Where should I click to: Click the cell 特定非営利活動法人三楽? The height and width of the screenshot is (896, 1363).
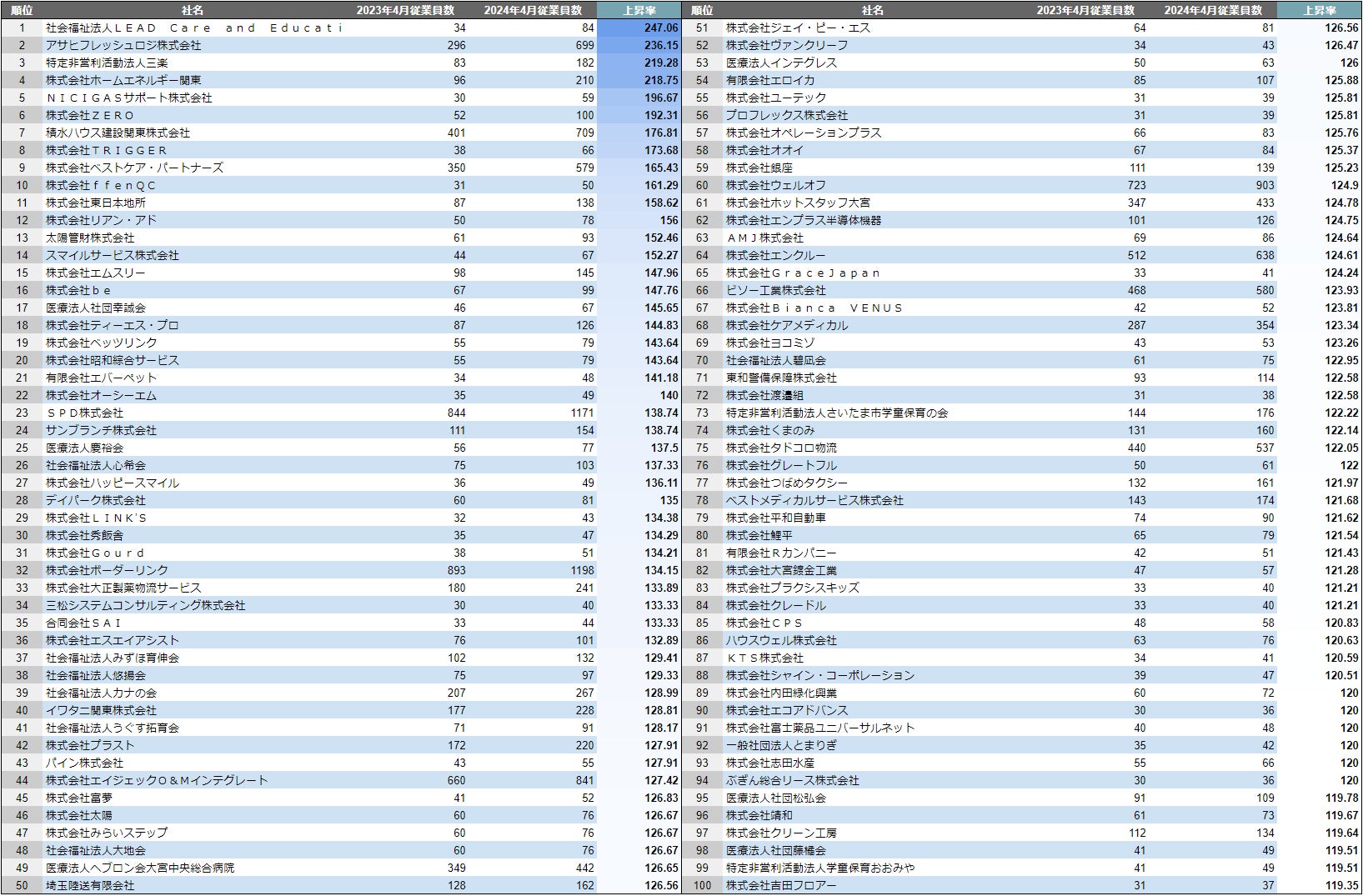click(107, 63)
